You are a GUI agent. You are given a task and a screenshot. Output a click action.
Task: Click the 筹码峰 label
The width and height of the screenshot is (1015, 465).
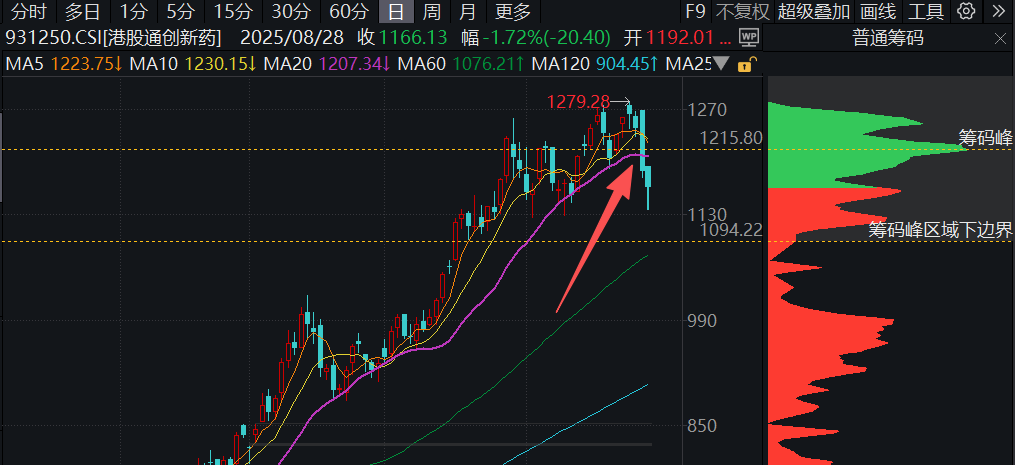tap(985, 137)
